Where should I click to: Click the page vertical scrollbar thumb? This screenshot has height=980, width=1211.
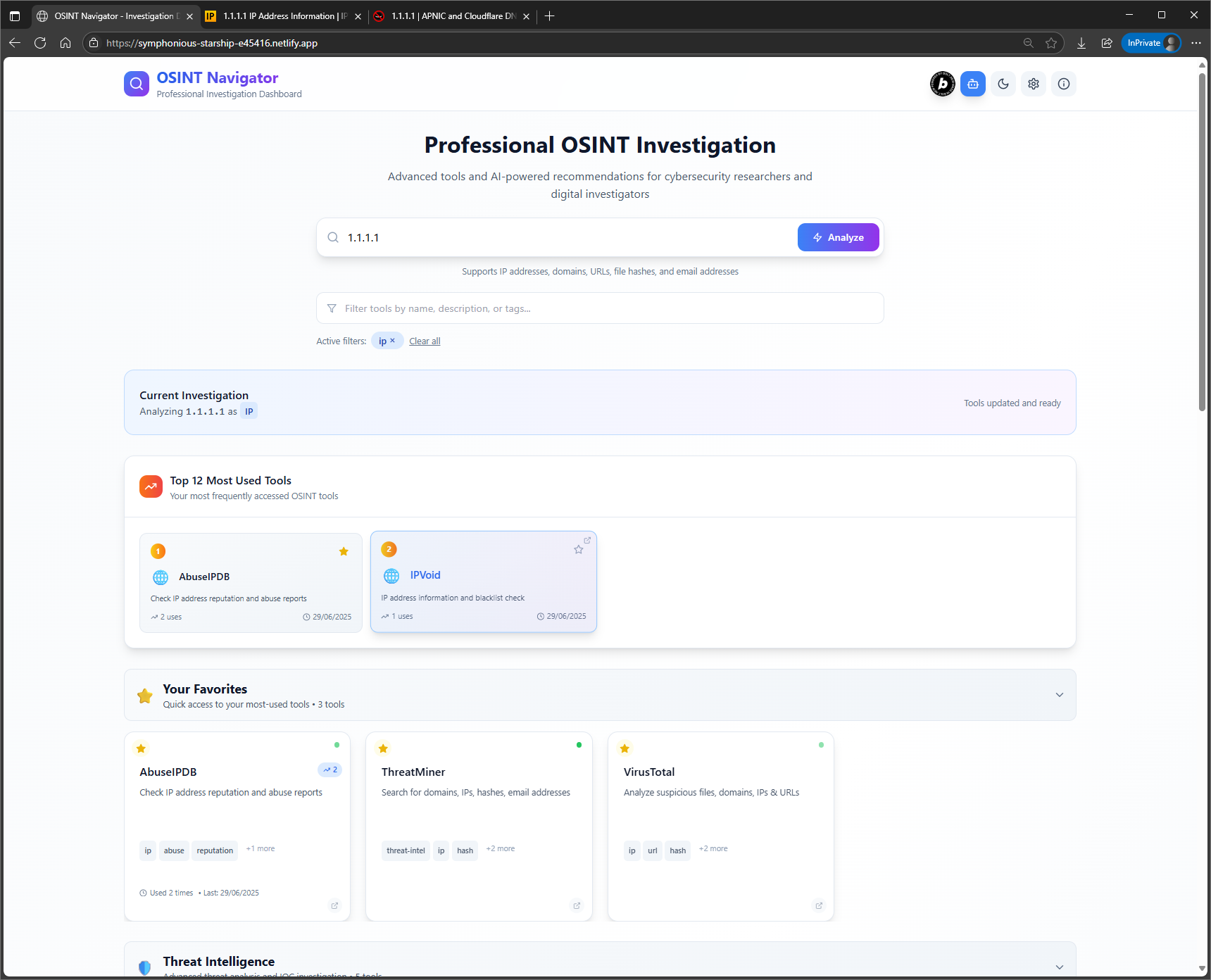tap(1203, 241)
